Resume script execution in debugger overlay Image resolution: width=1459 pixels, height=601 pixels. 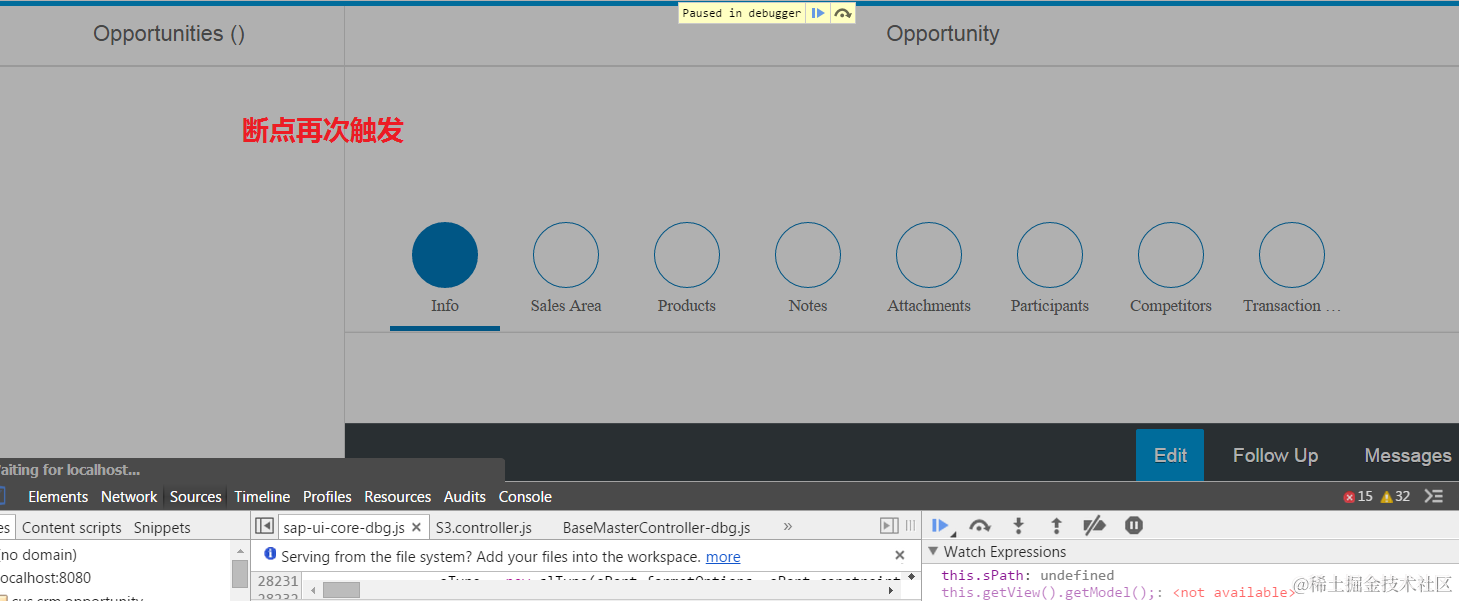coord(818,13)
